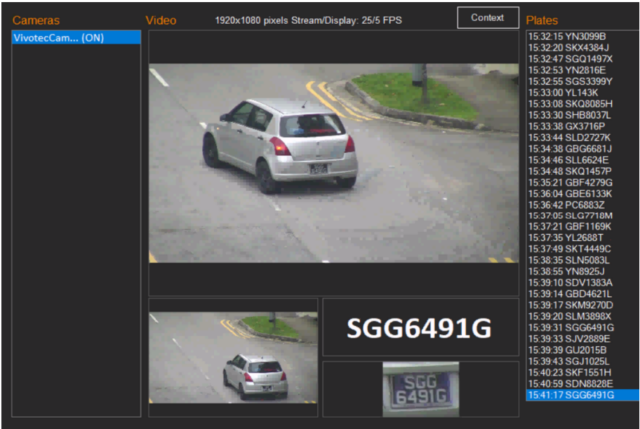Open the small context snapshot thumbnail
Screen dimensions: 640x429
[x=233, y=358]
